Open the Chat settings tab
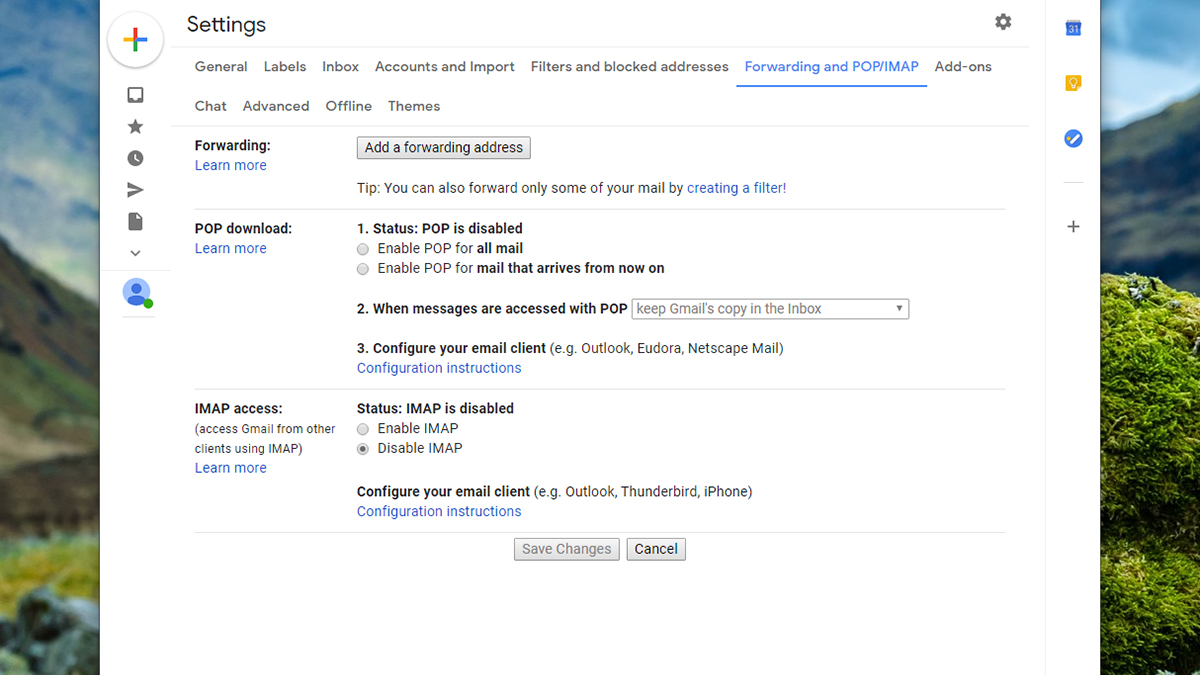 (x=211, y=106)
